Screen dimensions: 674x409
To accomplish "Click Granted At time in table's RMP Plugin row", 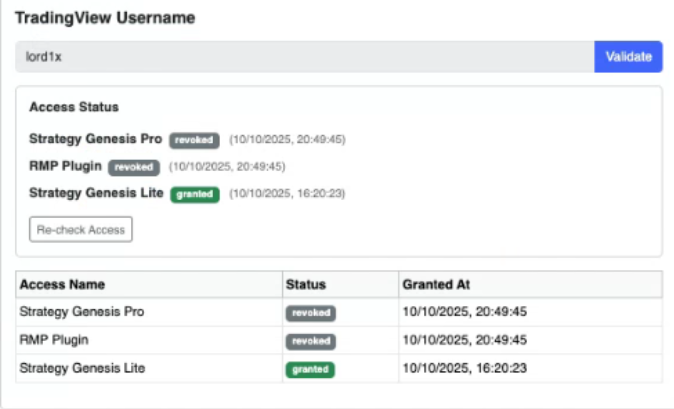I will click(464, 340).
